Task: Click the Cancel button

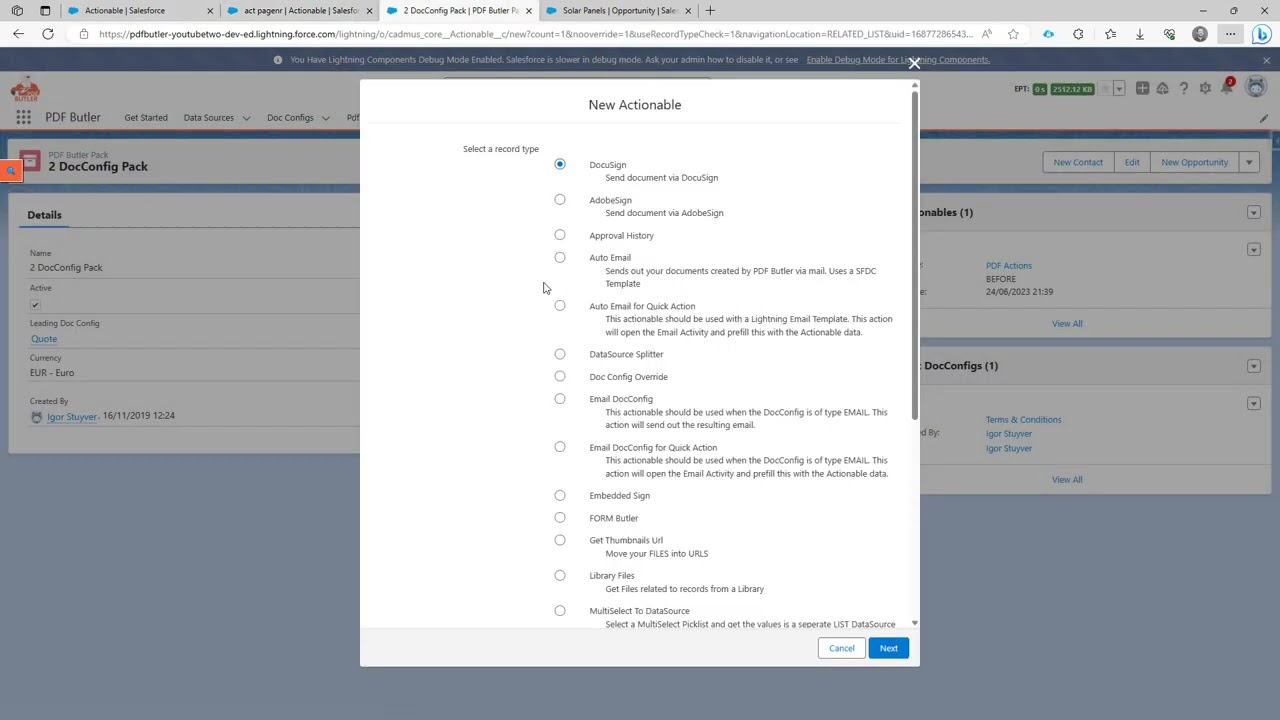Action: (x=841, y=648)
